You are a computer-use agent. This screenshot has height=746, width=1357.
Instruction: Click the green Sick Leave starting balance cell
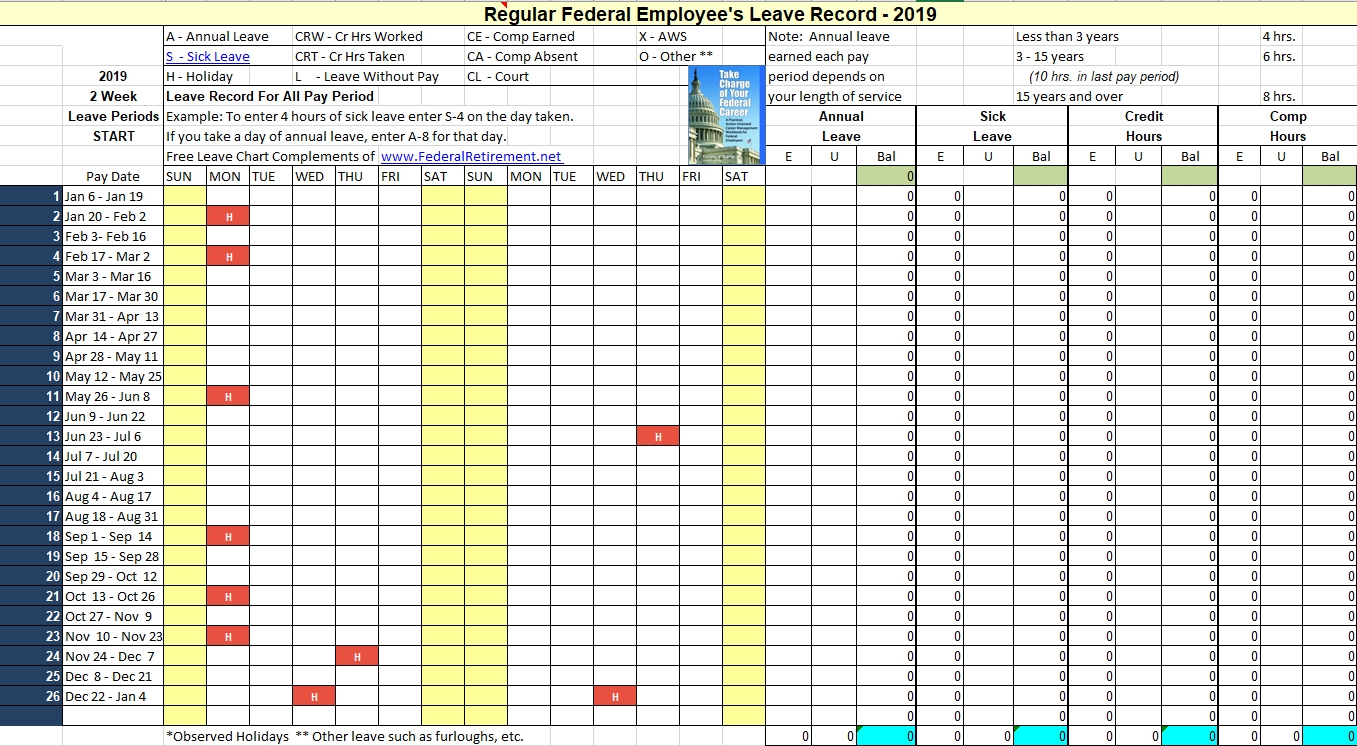(x=1040, y=177)
